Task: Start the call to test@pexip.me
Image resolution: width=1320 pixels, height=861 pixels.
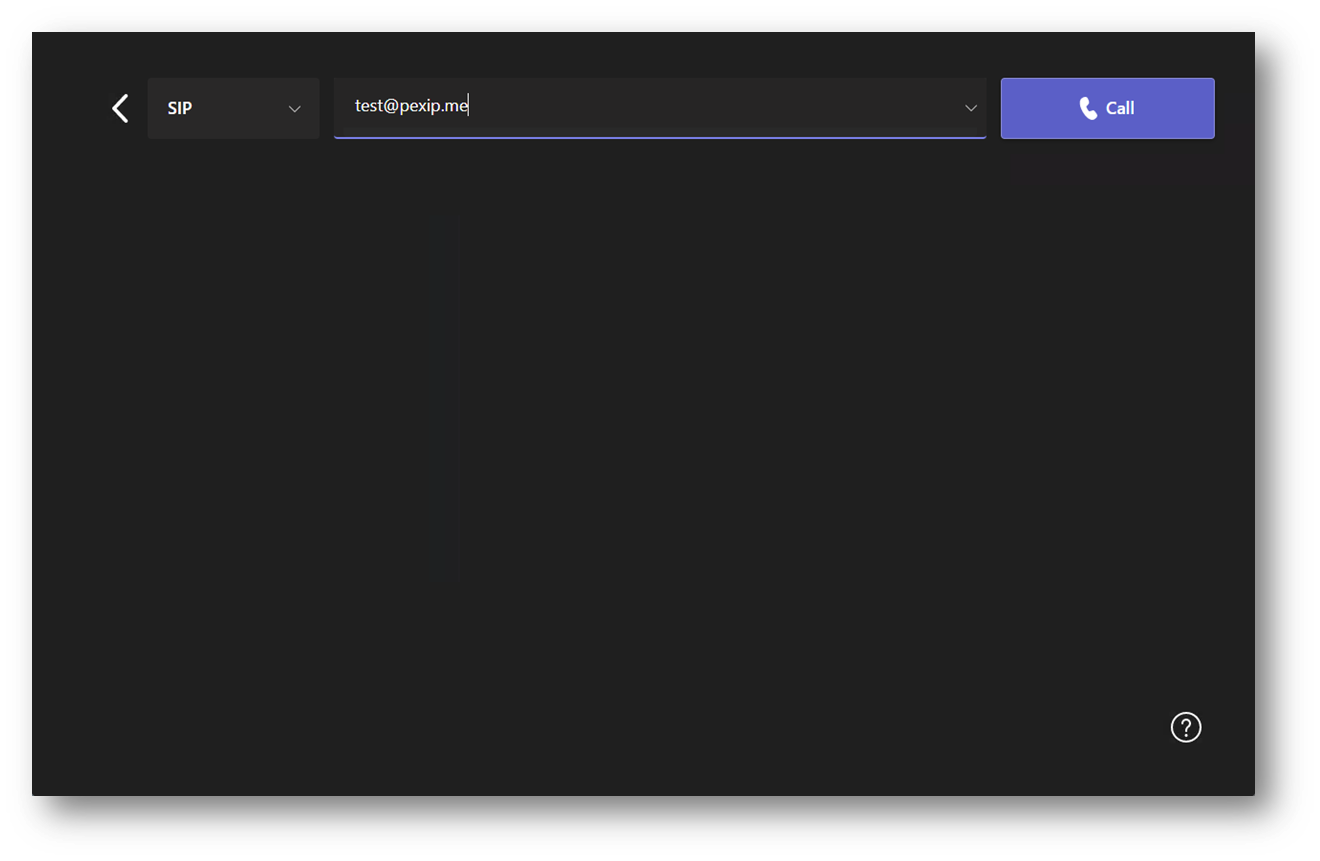Action: tap(1107, 108)
